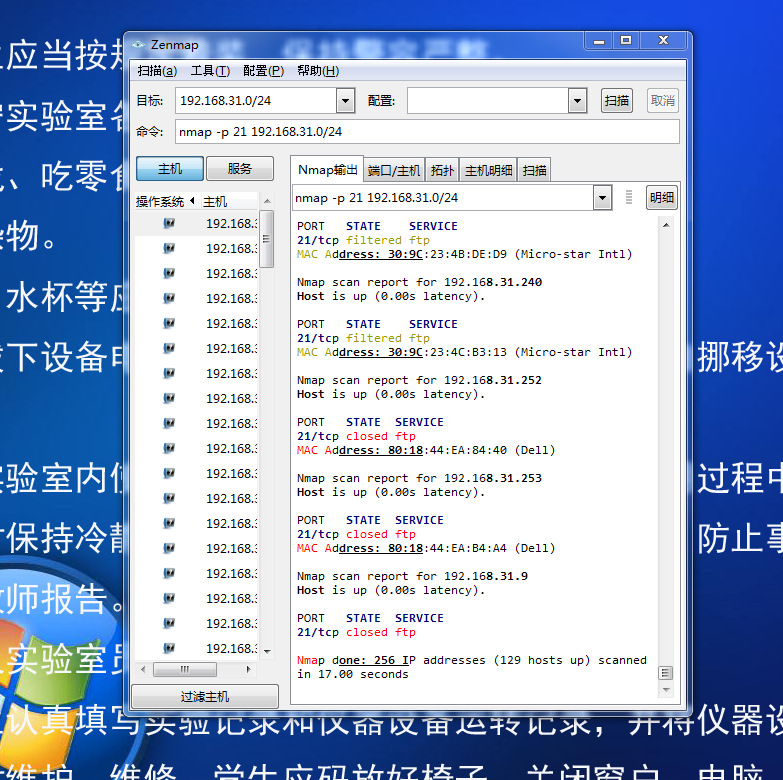Viewport: 783px width, 780px height.
Task: Switch to the 主机明细 tab
Action: [488, 171]
